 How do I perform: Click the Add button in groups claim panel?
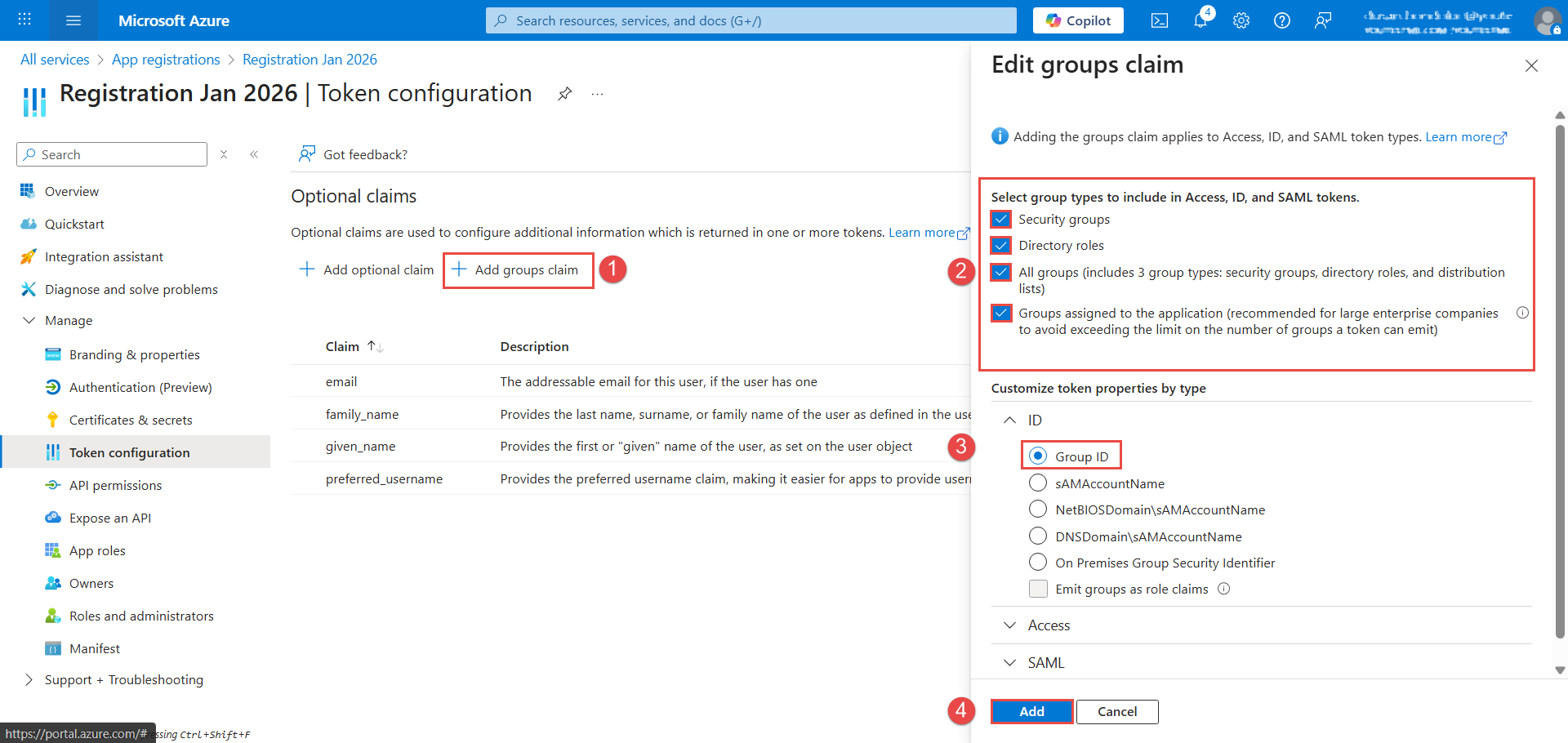[1031, 712]
